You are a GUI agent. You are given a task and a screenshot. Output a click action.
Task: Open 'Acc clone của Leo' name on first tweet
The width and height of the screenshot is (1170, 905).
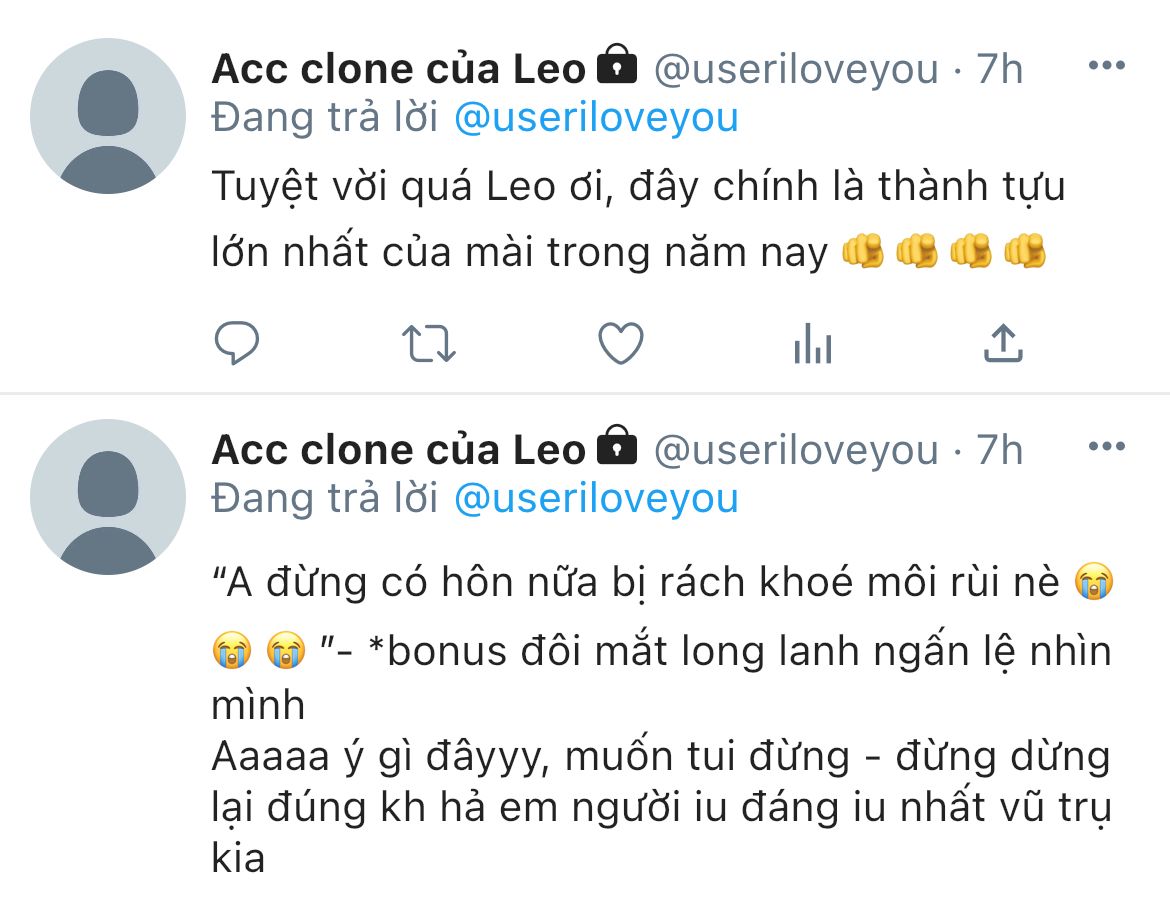click(x=398, y=69)
